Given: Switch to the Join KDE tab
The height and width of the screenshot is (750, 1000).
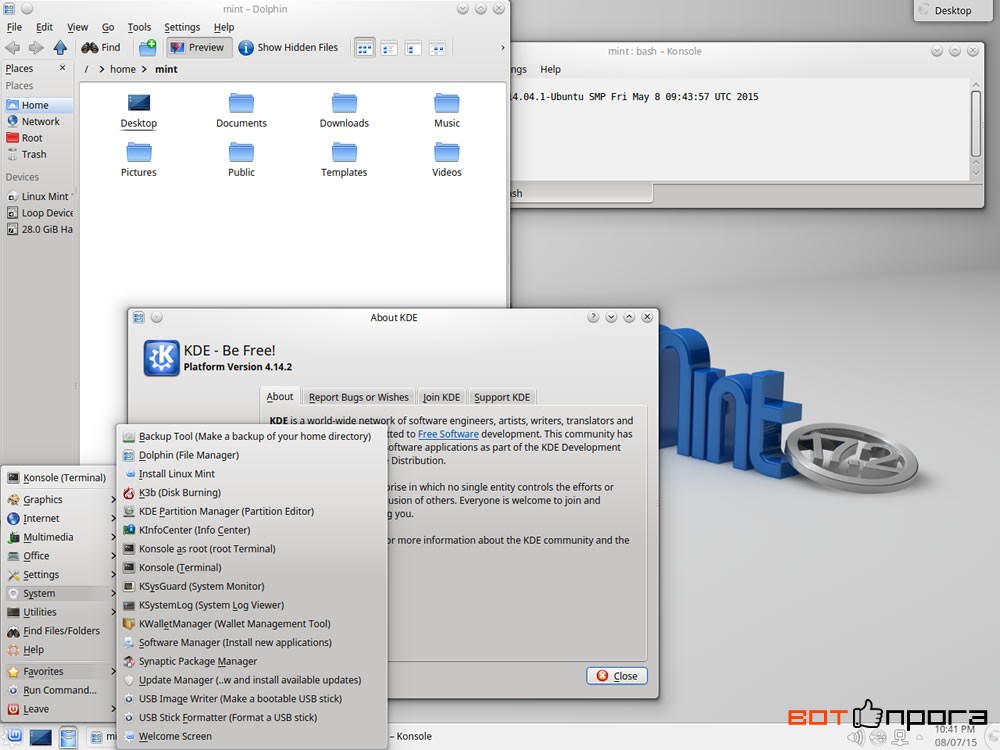Looking at the screenshot, I should coord(441,397).
